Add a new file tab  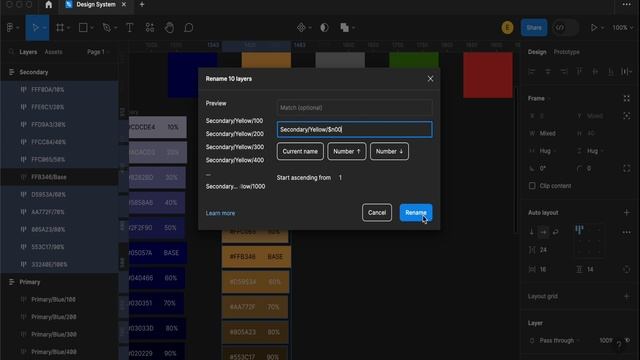[x=142, y=4]
